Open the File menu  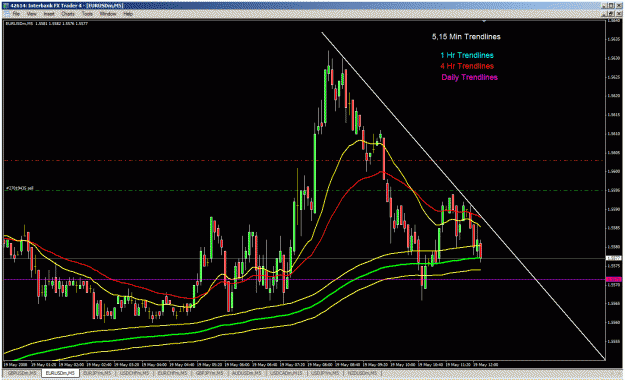click(16, 14)
